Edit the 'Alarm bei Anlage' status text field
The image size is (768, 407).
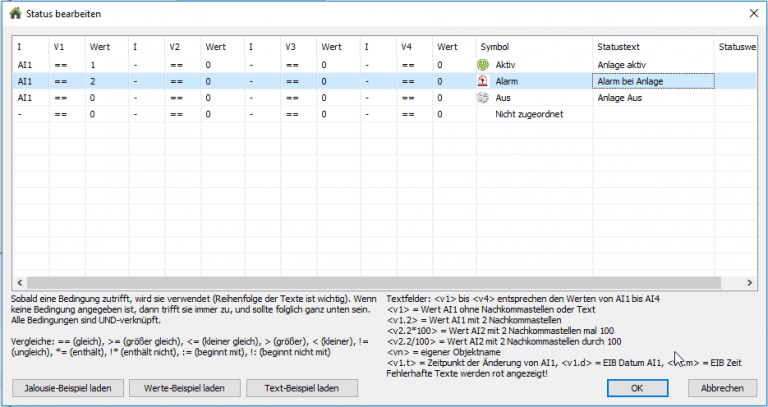[652, 81]
